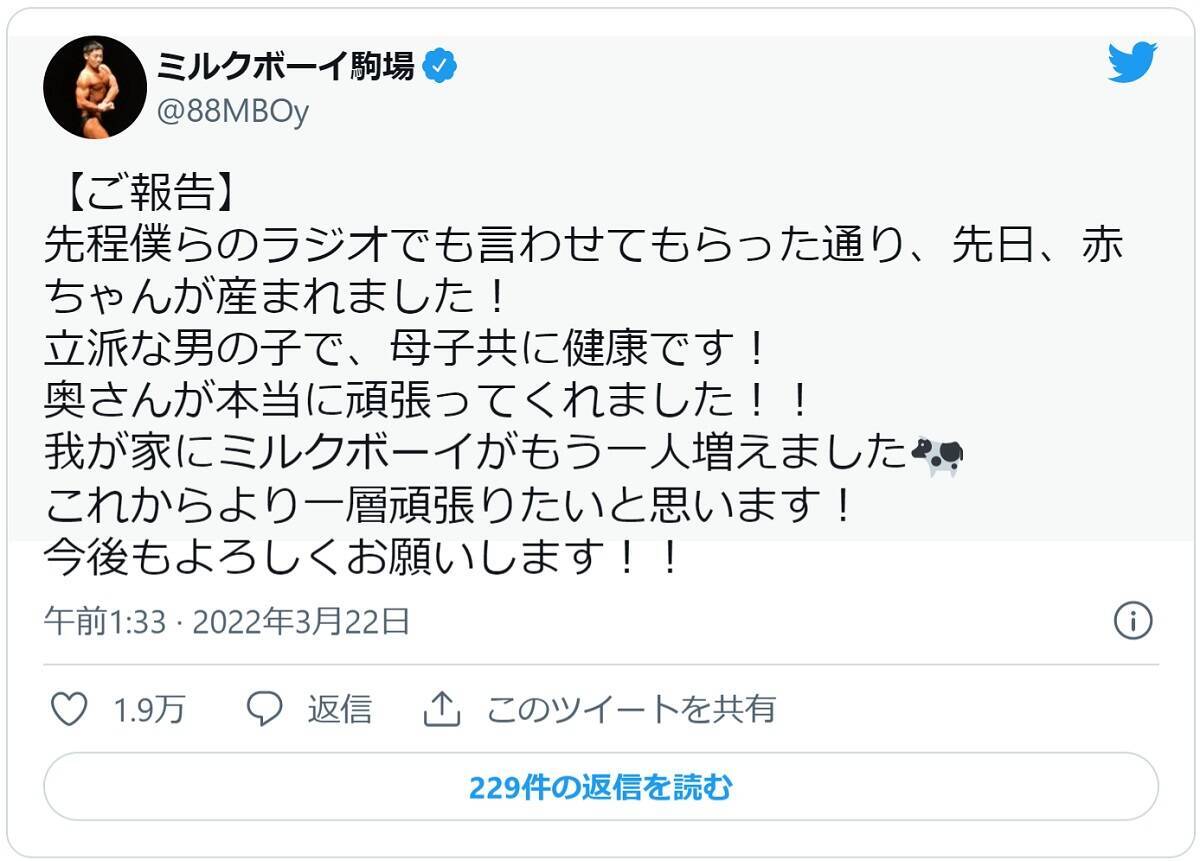Click the Twitter bird logo
The height and width of the screenshot is (861, 1200).
[1132, 63]
